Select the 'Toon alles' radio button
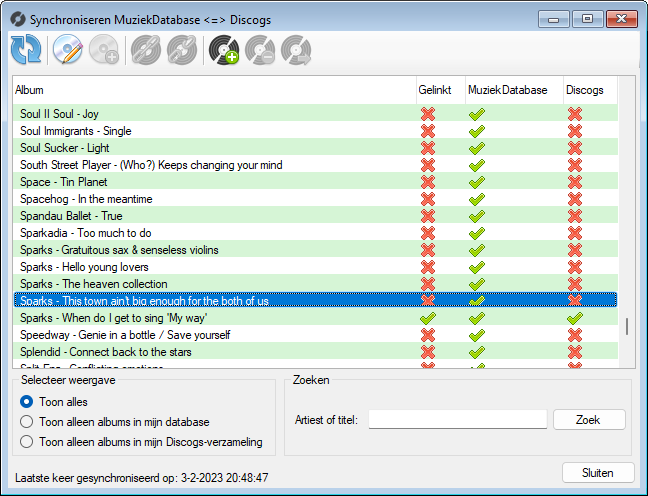 click(26, 402)
